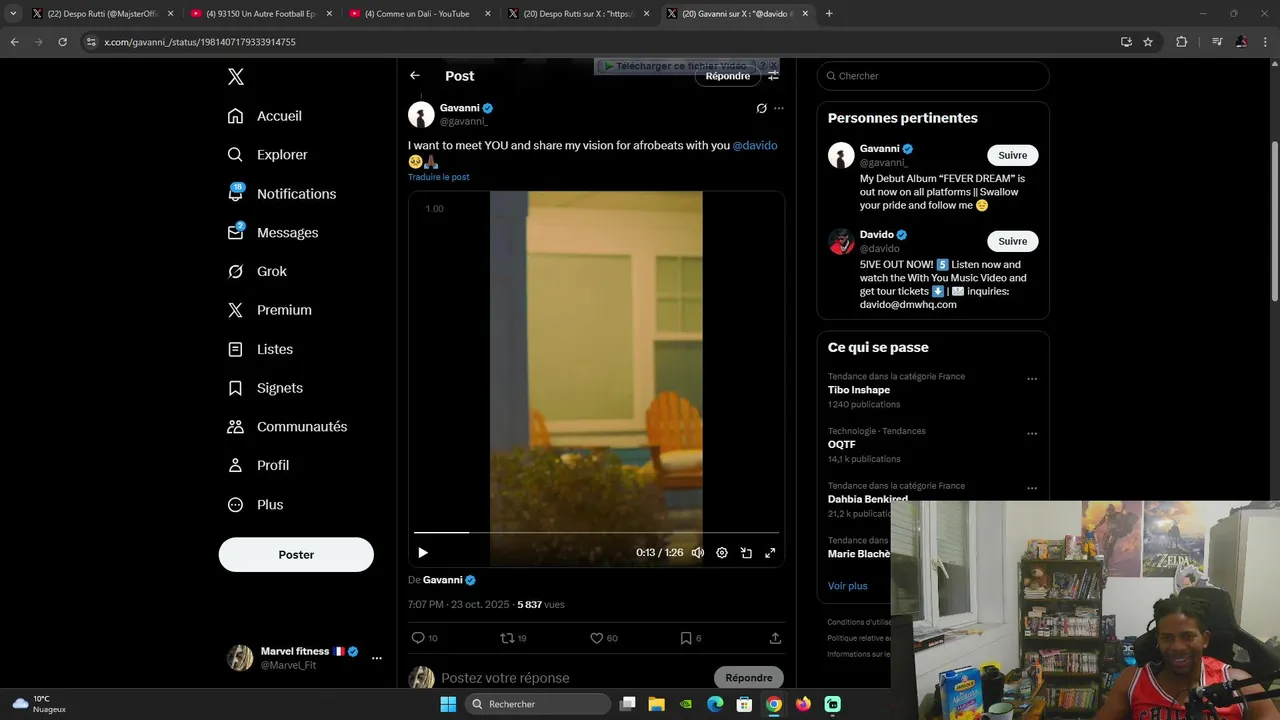
Task: Open a new browser tab
Action: pyautogui.click(x=829, y=14)
